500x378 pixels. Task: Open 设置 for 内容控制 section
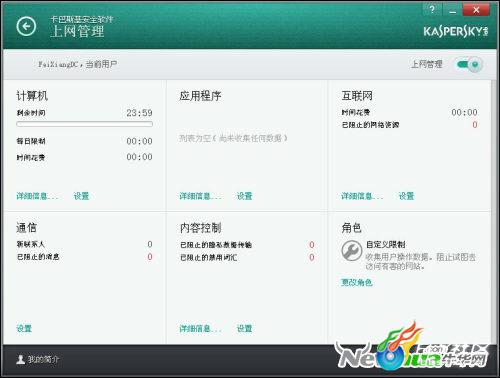point(244,328)
